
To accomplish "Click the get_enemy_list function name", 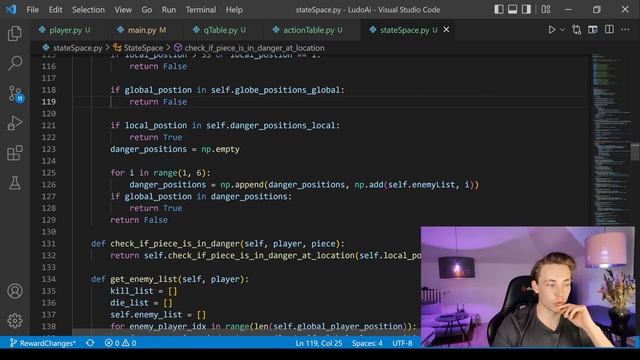I will [144, 279].
